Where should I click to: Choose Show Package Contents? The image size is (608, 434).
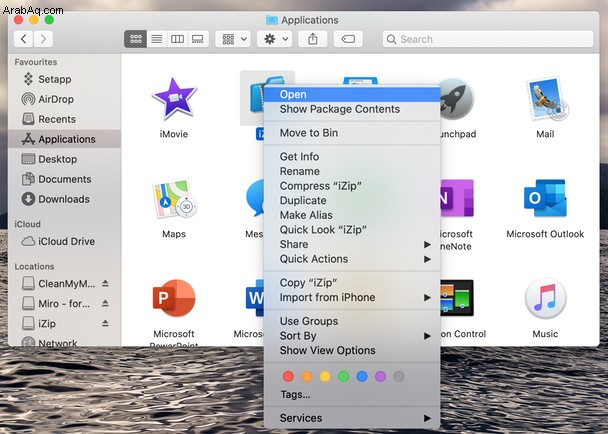point(352,109)
